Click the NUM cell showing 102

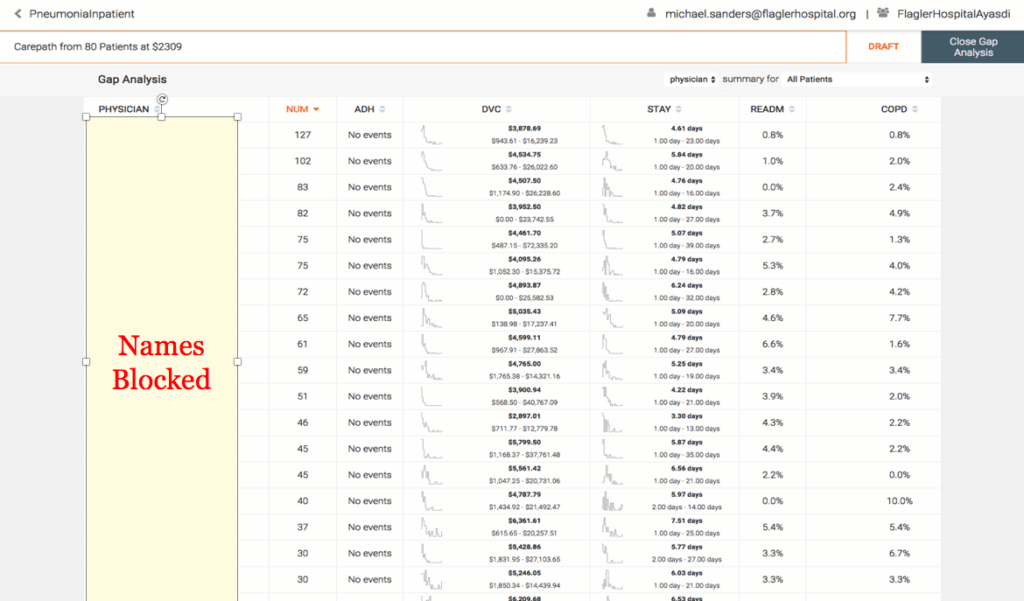pos(302,161)
